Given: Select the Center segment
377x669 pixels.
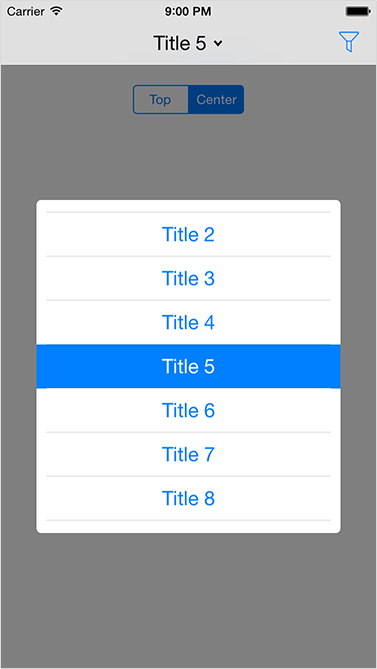Looking at the screenshot, I should [x=216, y=99].
